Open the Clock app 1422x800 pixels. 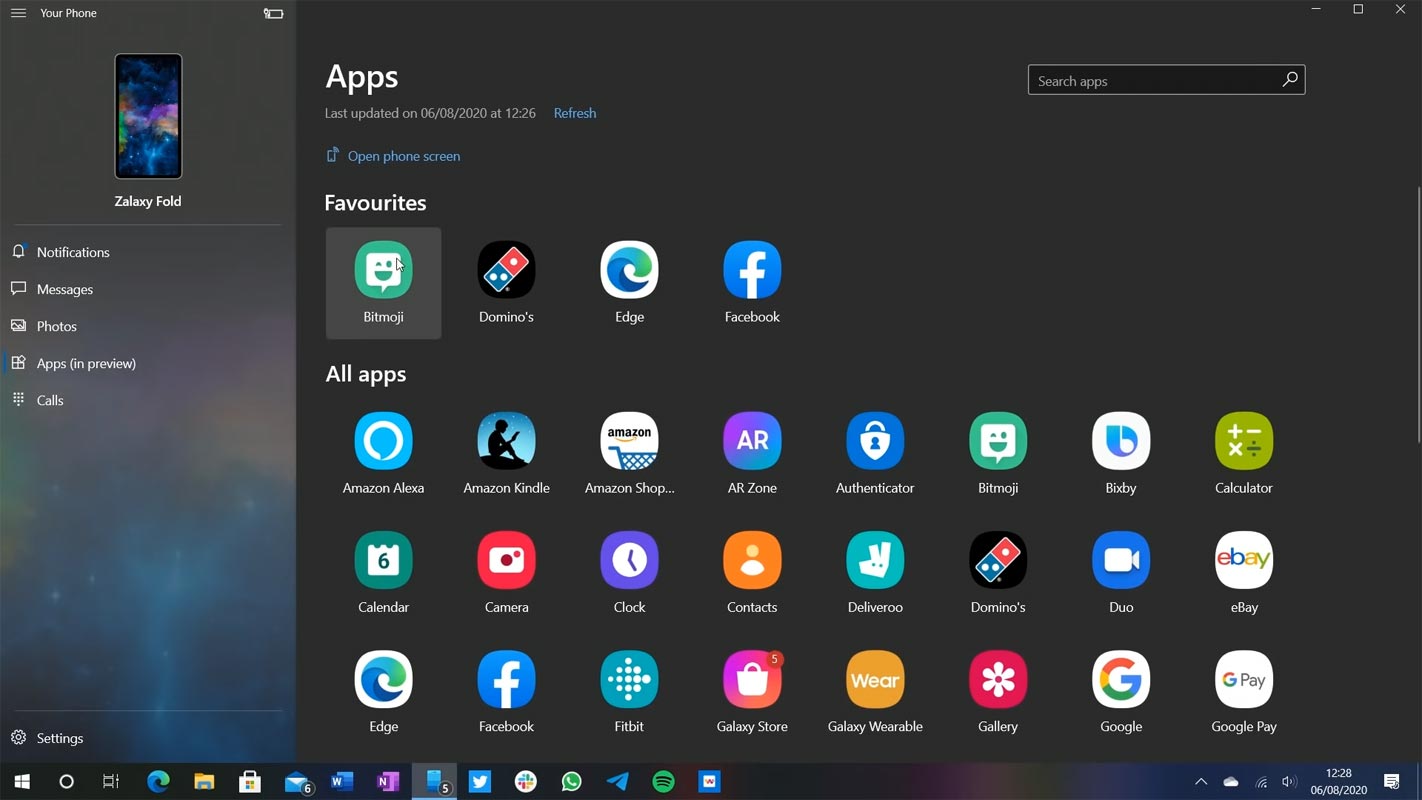629,572
